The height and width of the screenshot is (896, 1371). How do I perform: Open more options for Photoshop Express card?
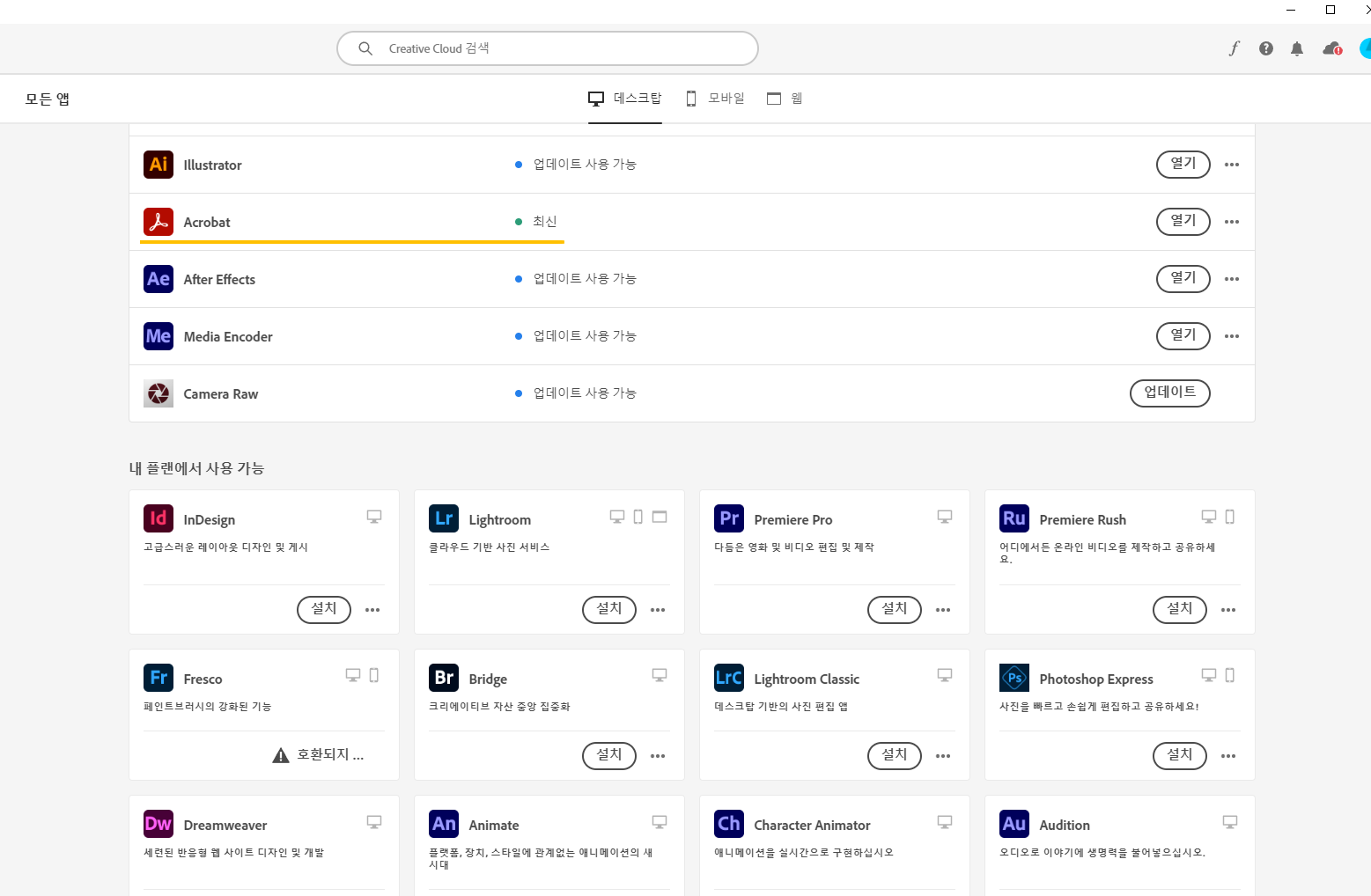[1228, 756]
